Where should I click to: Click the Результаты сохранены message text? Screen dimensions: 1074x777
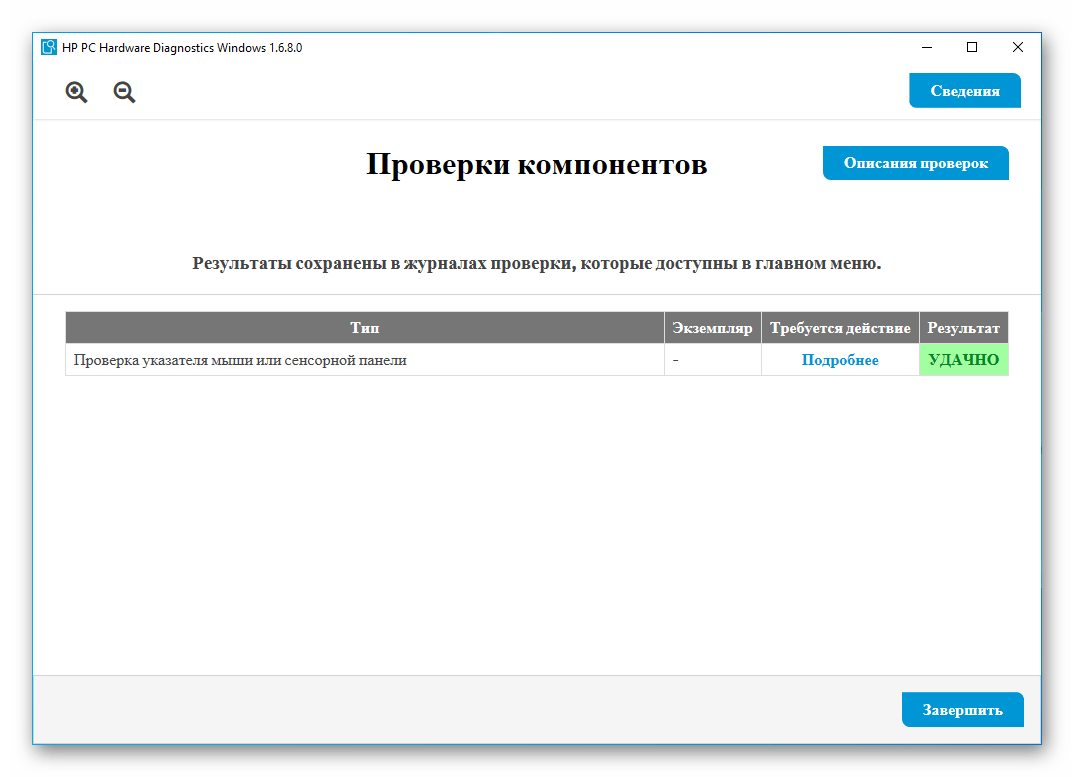tap(536, 264)
